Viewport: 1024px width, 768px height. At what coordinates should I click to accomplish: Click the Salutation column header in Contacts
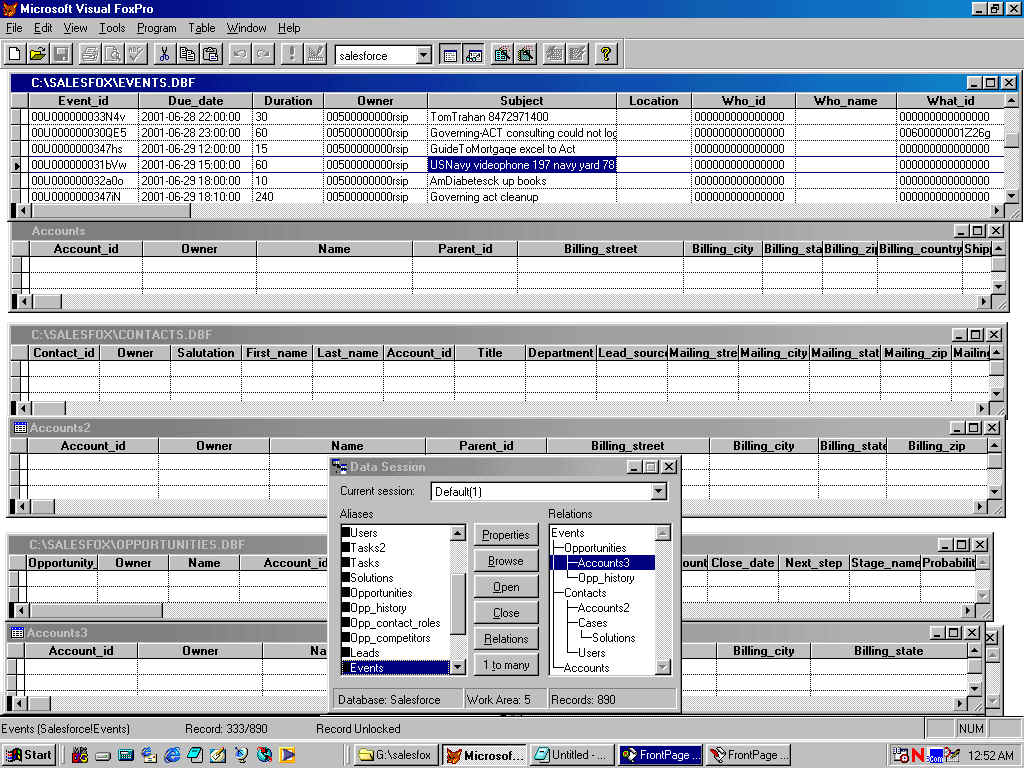point(206,353)
